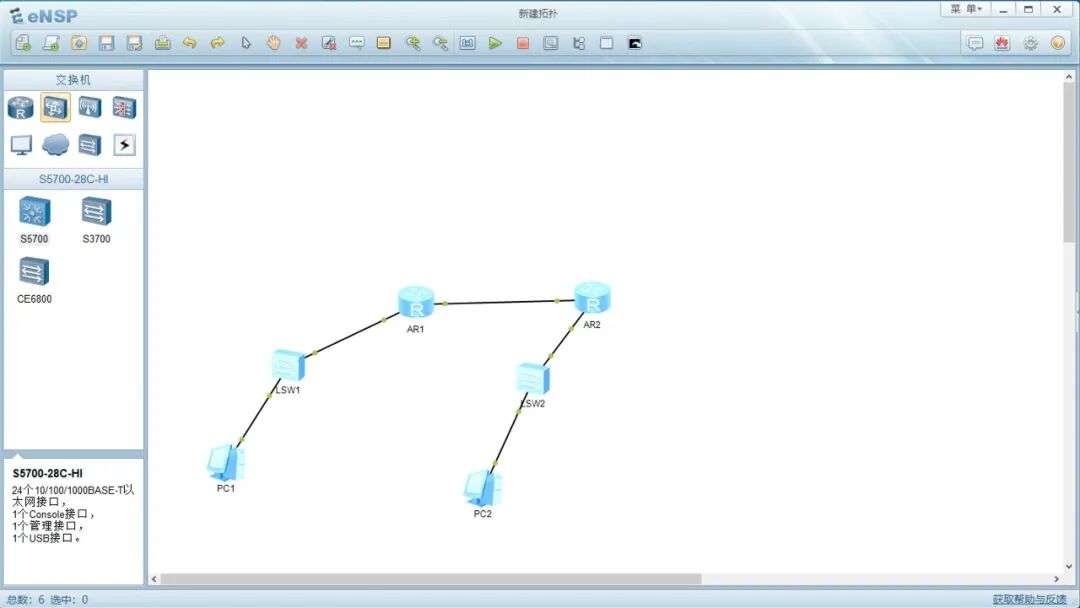Select router AR1 on the canvas
The image size is (1080, 608).
pyautogui.click(x=416, y=303)
